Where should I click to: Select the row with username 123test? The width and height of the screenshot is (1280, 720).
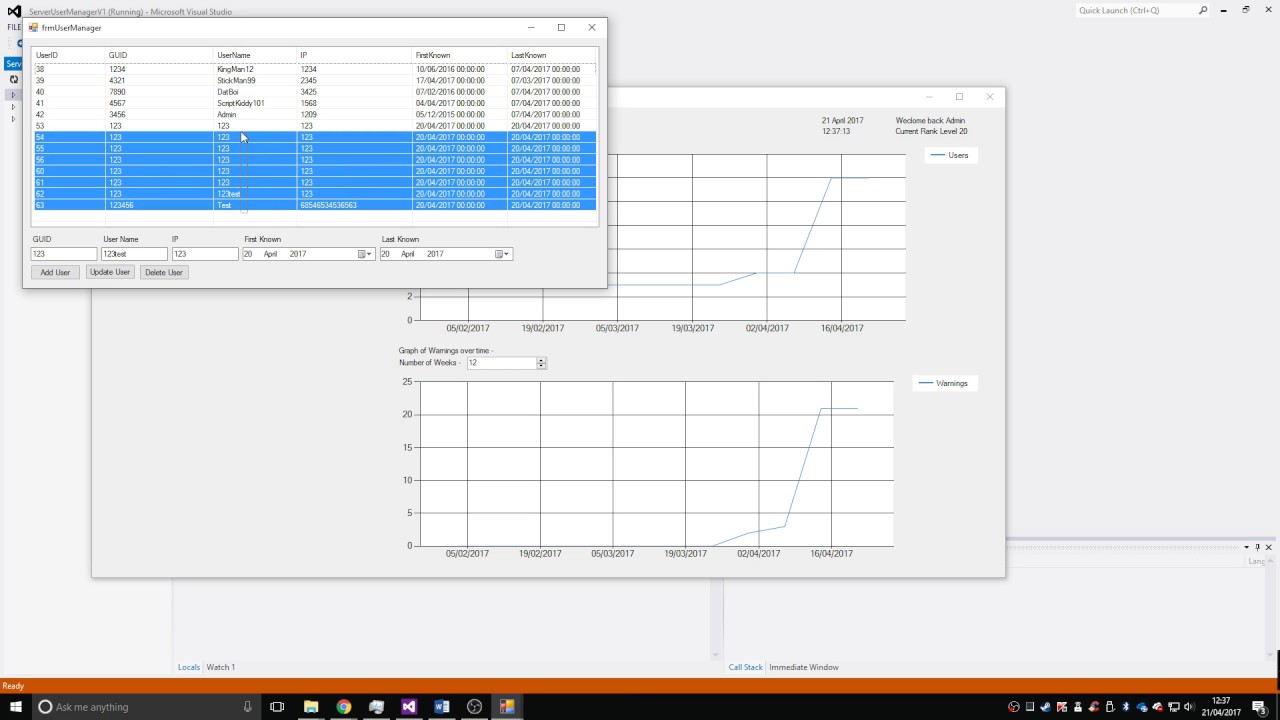(x=314, y=194)
